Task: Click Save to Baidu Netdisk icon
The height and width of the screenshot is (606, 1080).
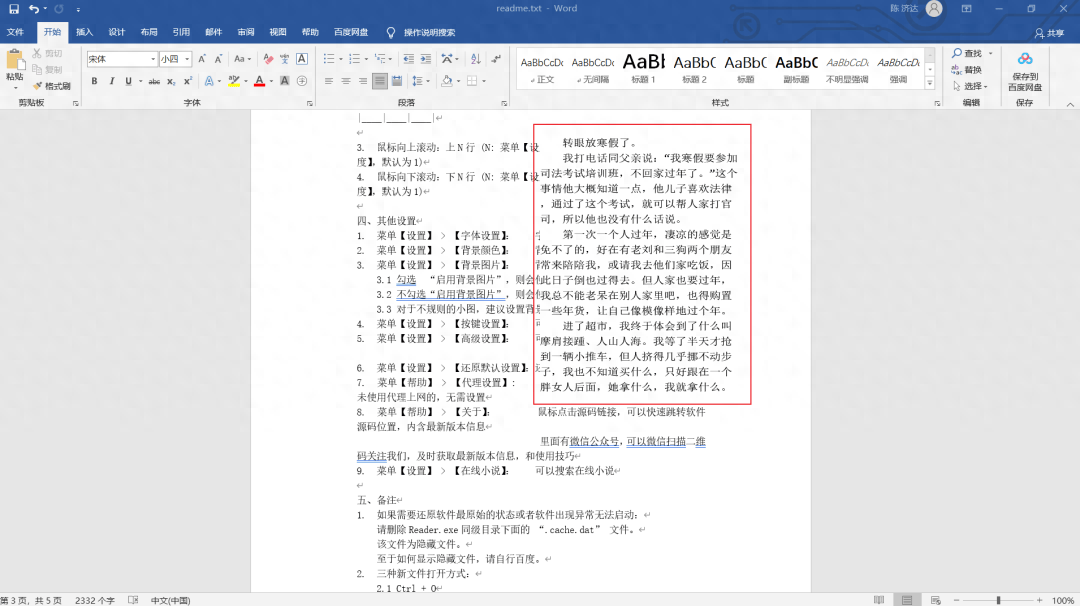Action: 1025,69
